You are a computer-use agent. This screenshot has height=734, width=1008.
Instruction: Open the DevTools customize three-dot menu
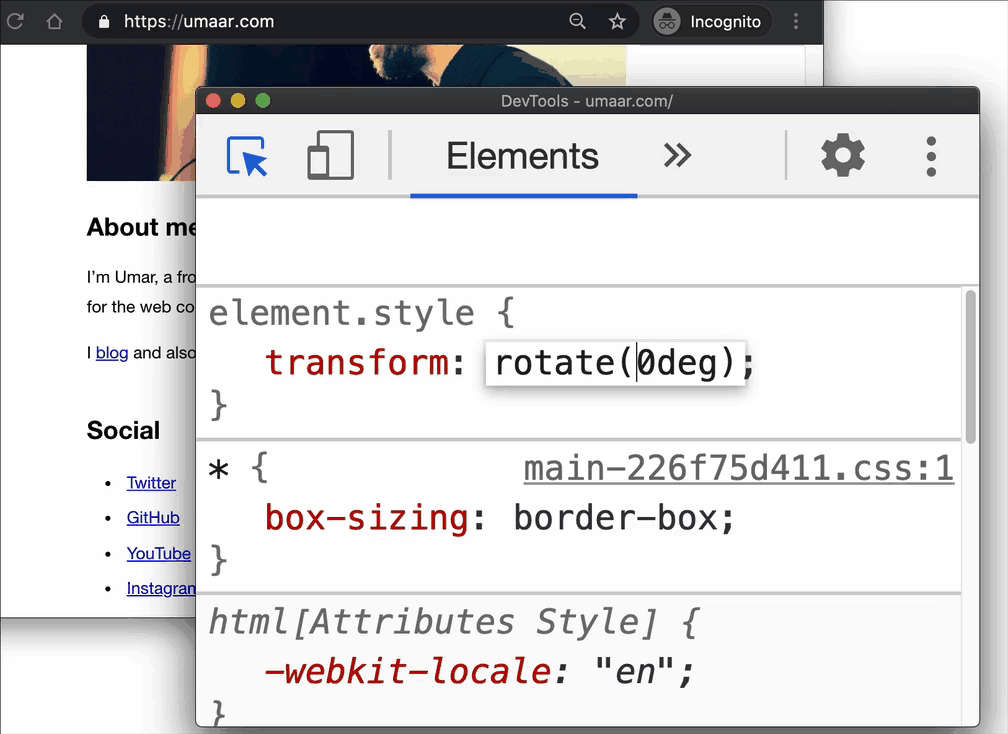931,156
